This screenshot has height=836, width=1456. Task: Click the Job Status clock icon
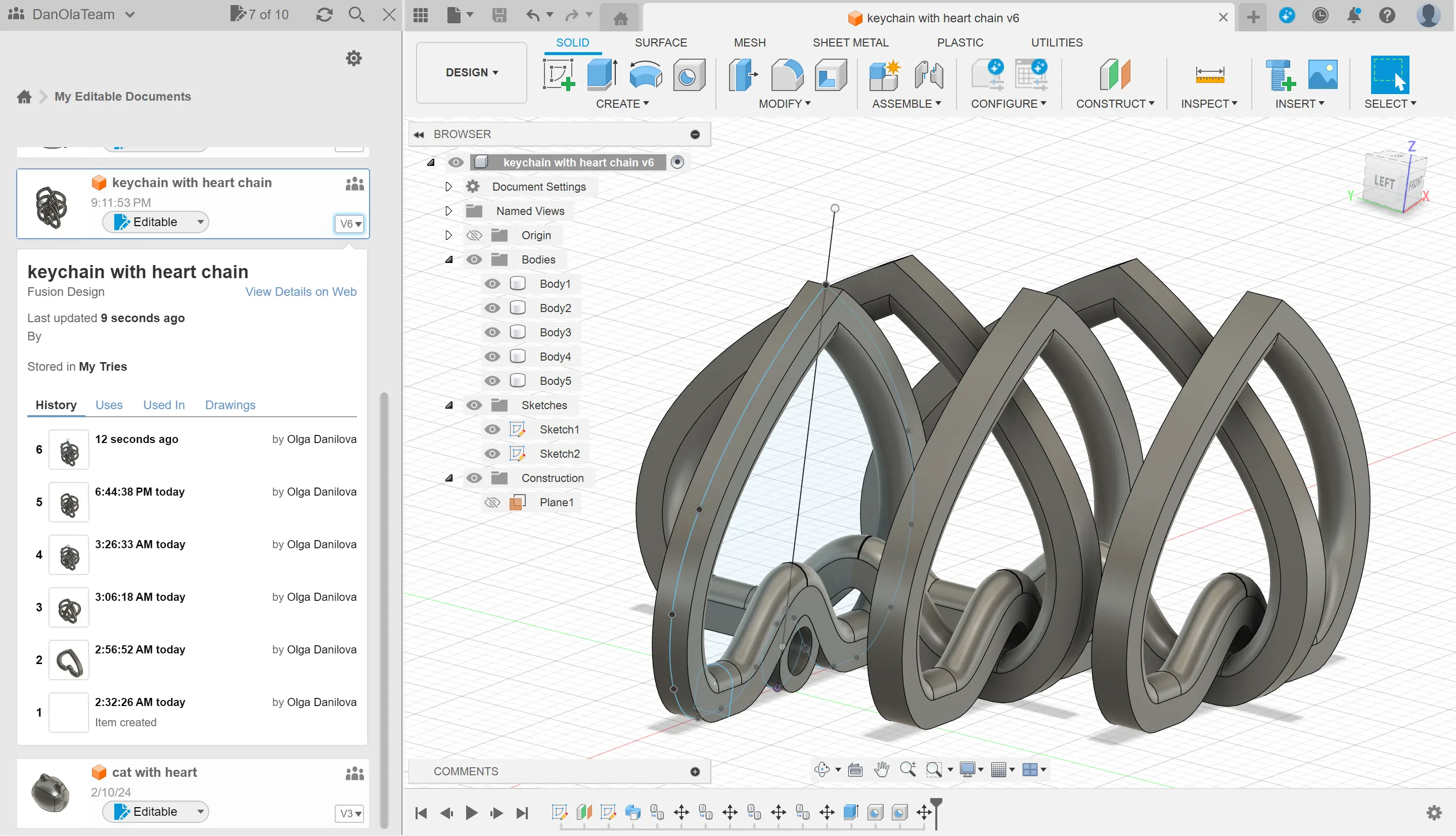(1320, 16)
